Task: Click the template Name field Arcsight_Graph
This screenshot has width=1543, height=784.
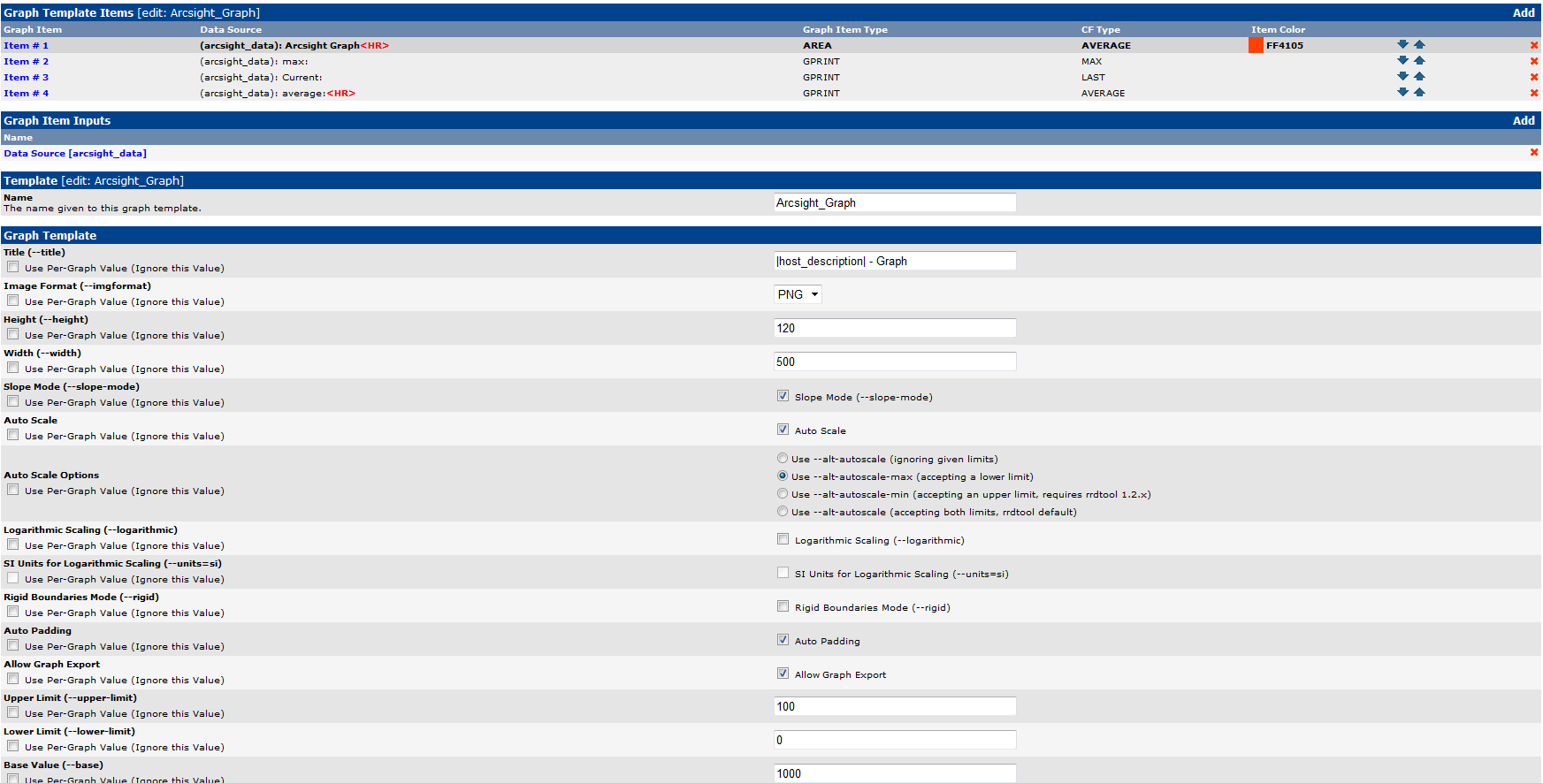Action: [895, 202]
